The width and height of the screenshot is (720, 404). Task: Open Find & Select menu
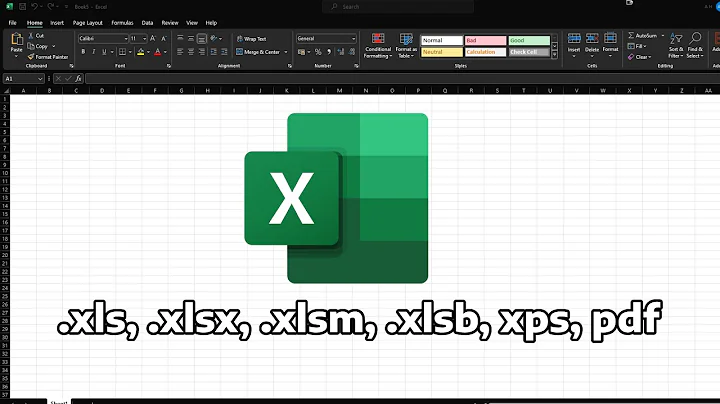click(x=695, y=45)
